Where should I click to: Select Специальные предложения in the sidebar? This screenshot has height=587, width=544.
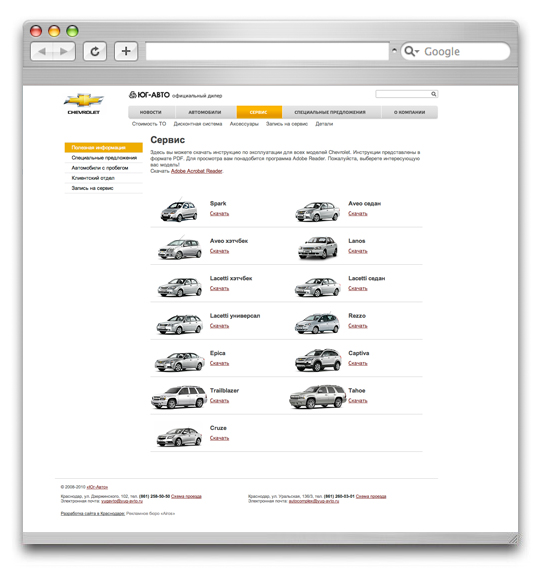coord(104,158)
